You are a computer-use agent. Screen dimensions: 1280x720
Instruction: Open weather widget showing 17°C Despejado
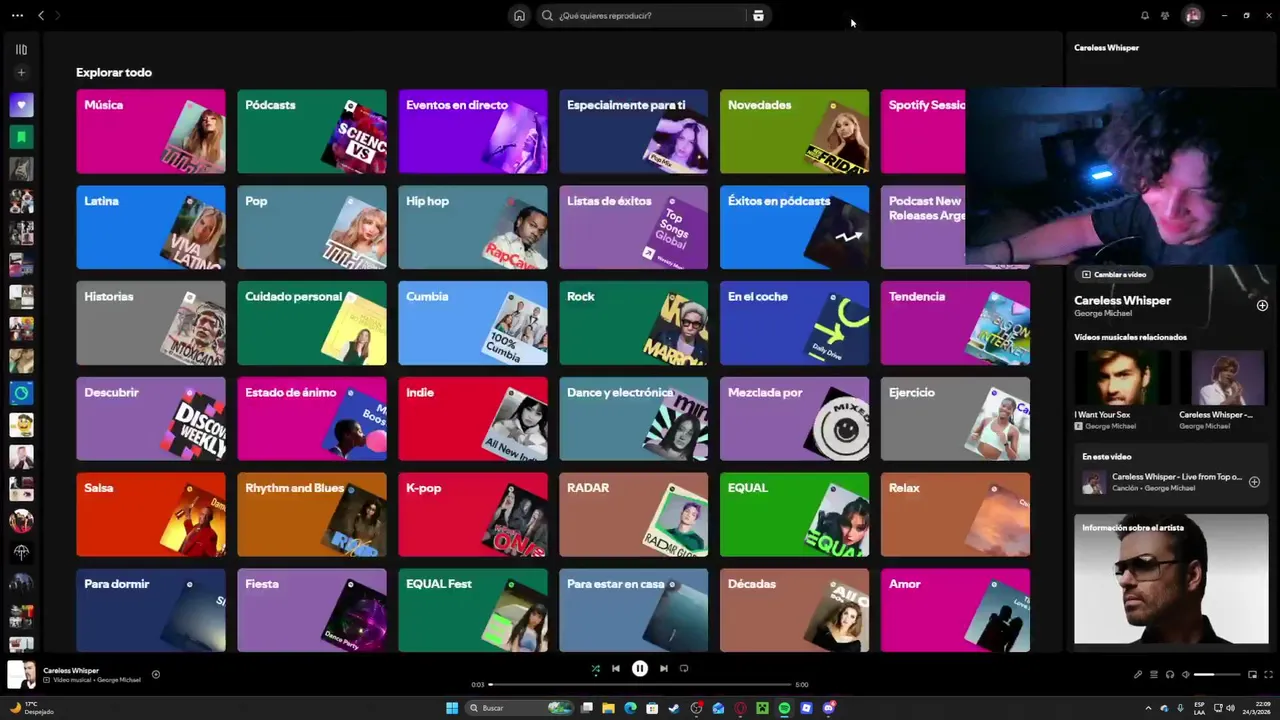30,708
